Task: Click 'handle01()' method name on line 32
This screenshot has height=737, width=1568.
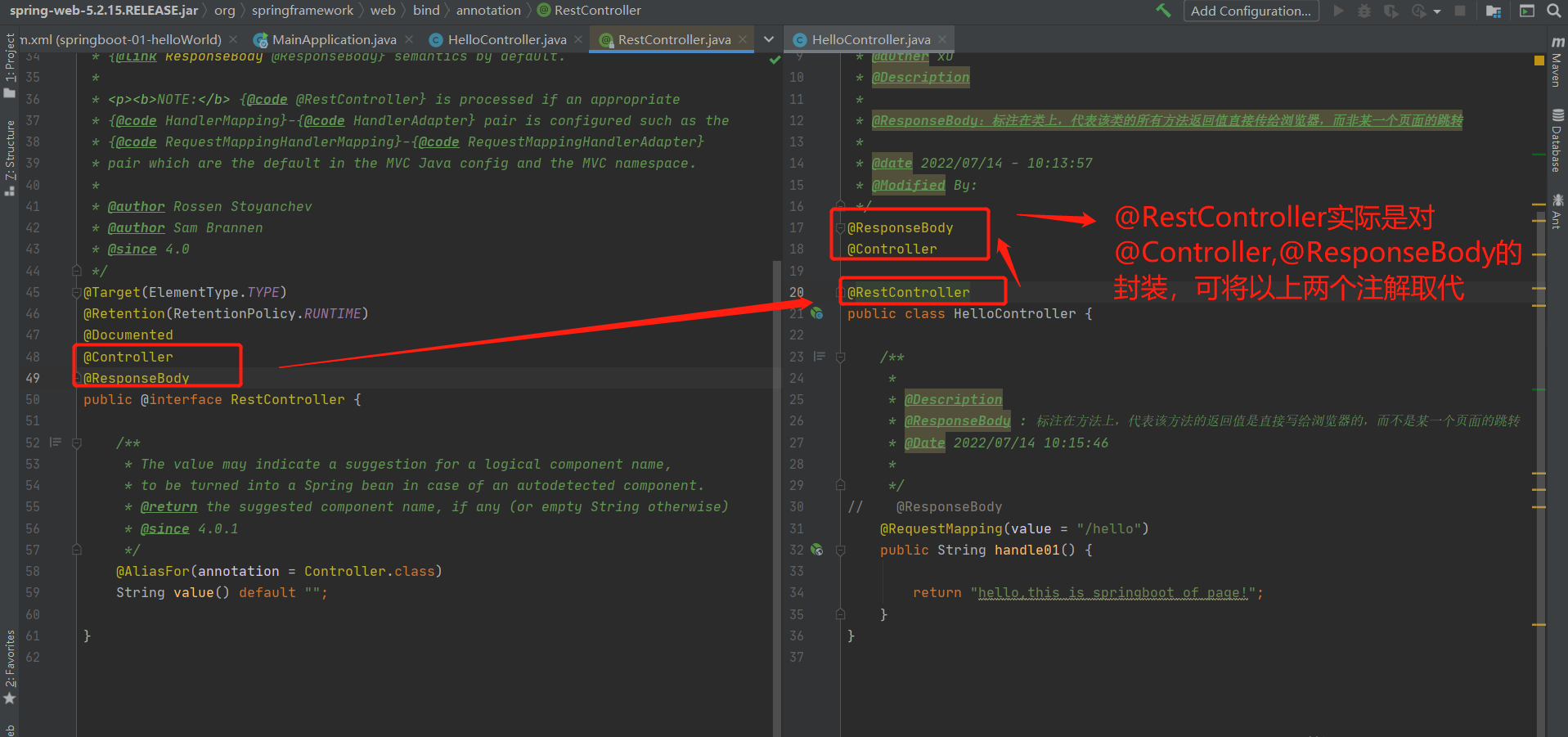Action: click(x=1036, y=550)
